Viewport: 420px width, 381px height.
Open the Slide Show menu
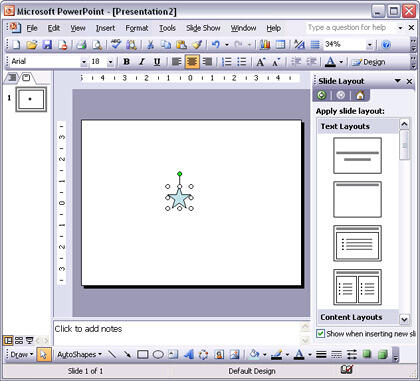[x=203, y=28]
